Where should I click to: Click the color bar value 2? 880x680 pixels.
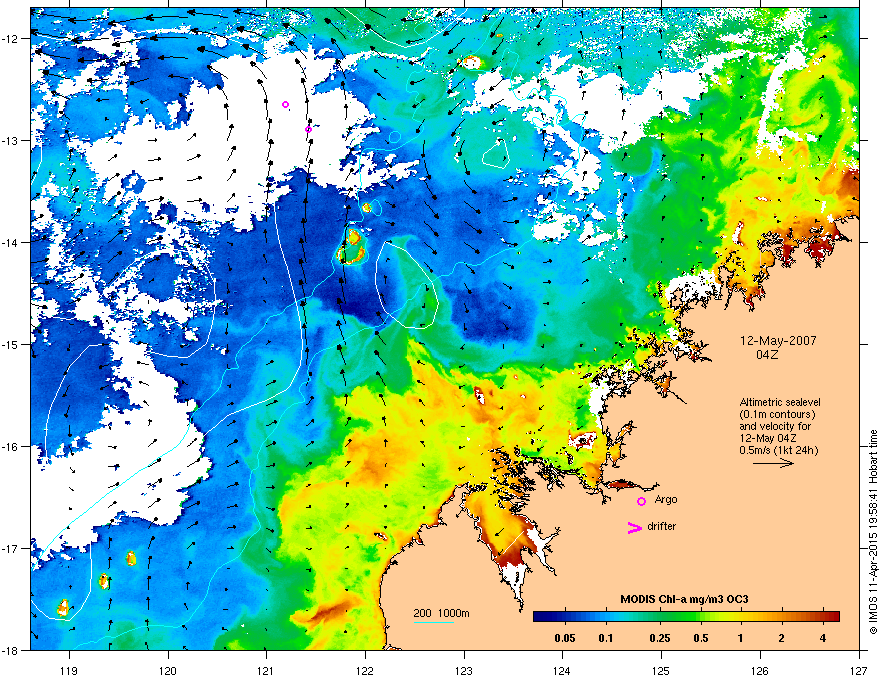tap(781, 638)
